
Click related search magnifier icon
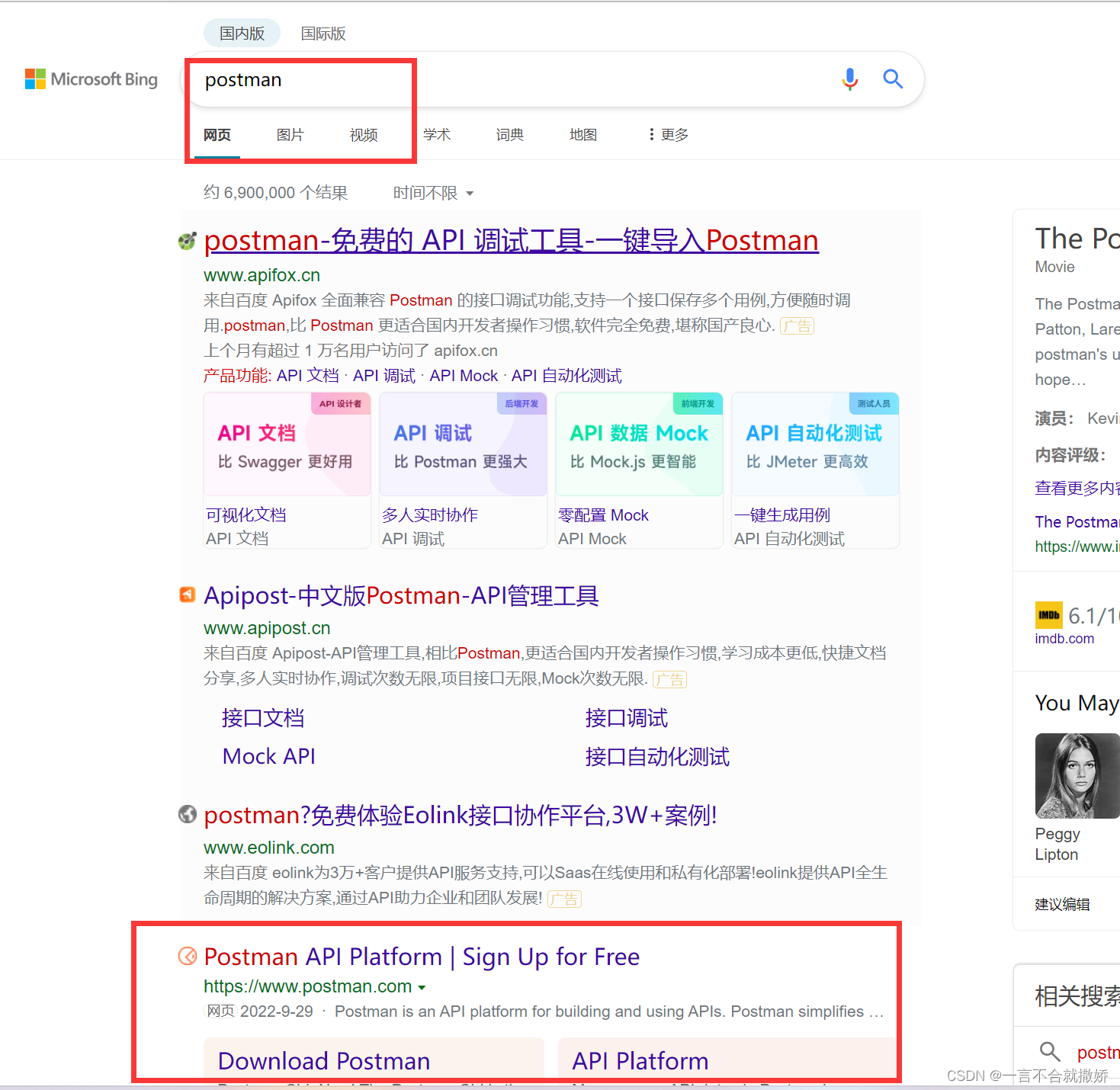1050,1052
